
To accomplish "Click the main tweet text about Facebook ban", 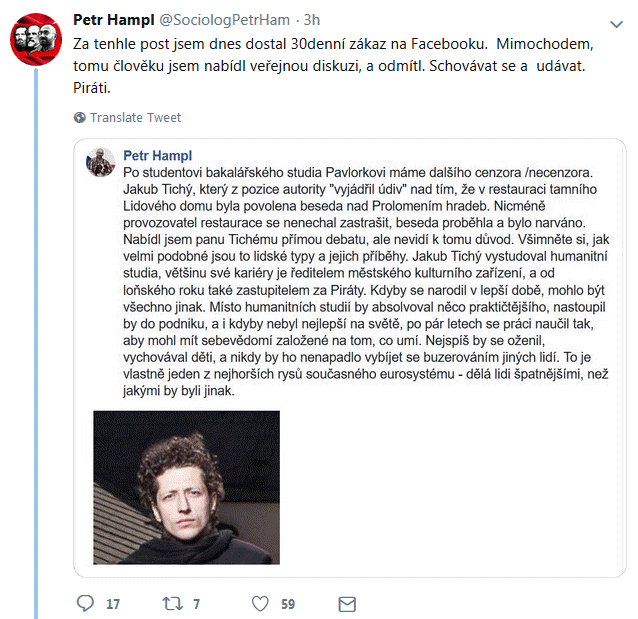I will (330, 66).
